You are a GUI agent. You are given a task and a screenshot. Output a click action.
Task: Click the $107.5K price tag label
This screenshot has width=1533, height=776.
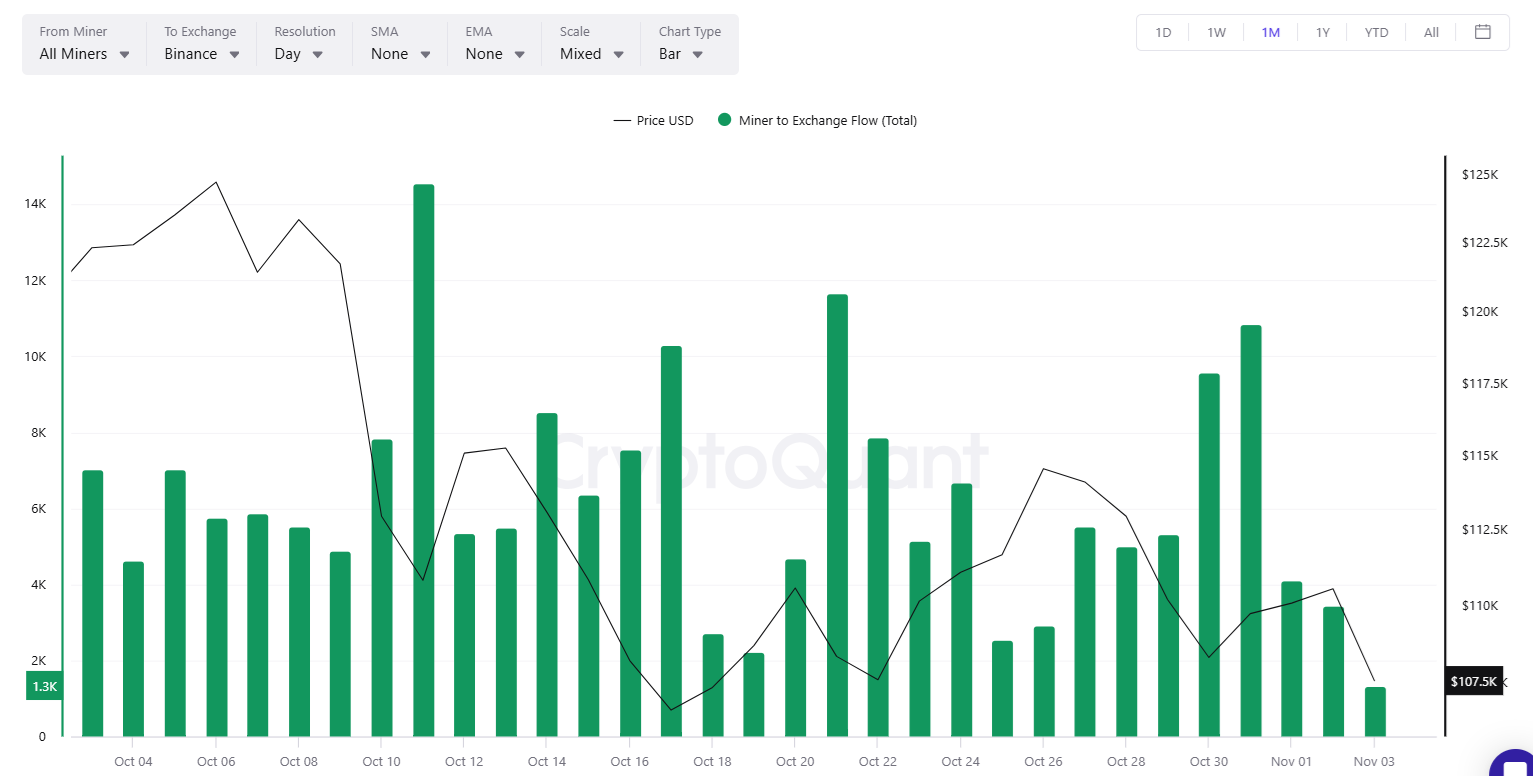point(1472,681)
